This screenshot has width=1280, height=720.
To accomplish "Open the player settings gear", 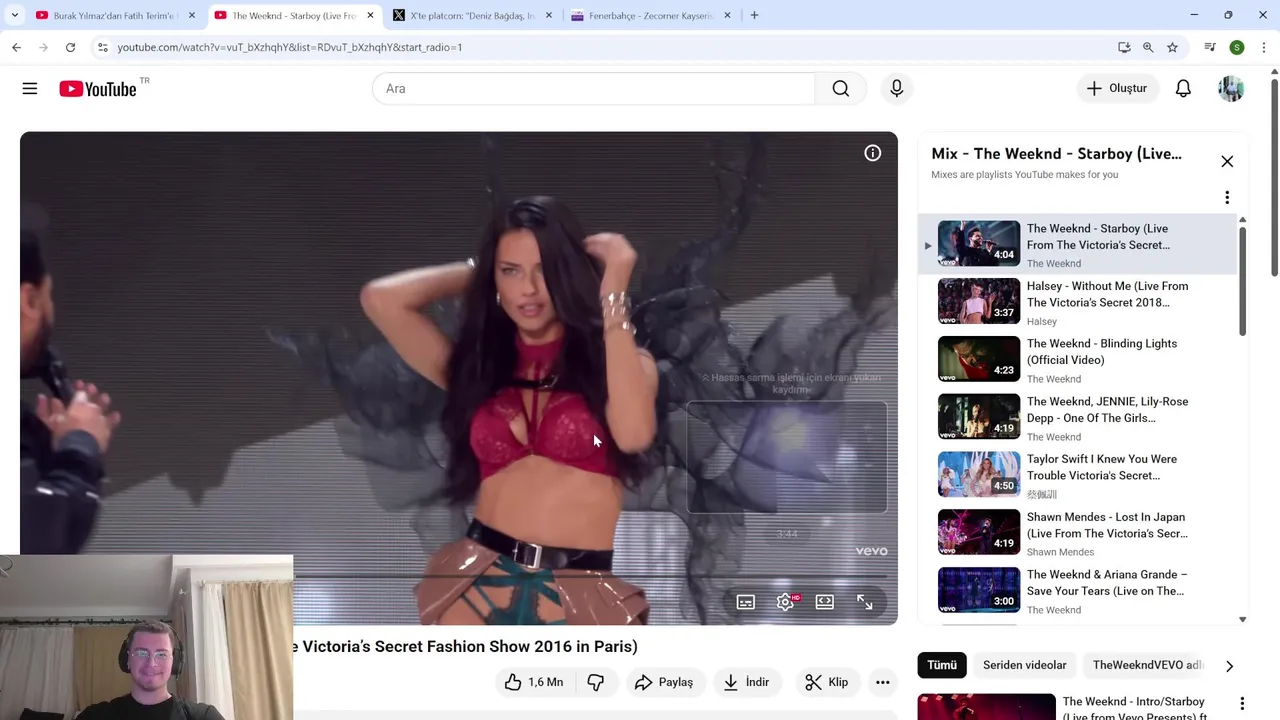I will [x=785, y=602].
